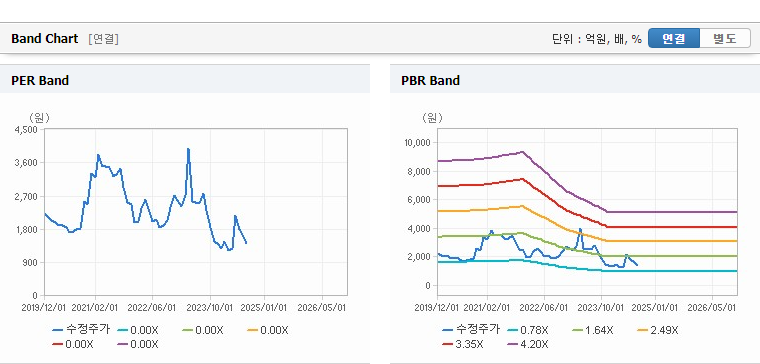Click 2022/06/01 date on PBR Band x-axis

click(x=544, y=307)
